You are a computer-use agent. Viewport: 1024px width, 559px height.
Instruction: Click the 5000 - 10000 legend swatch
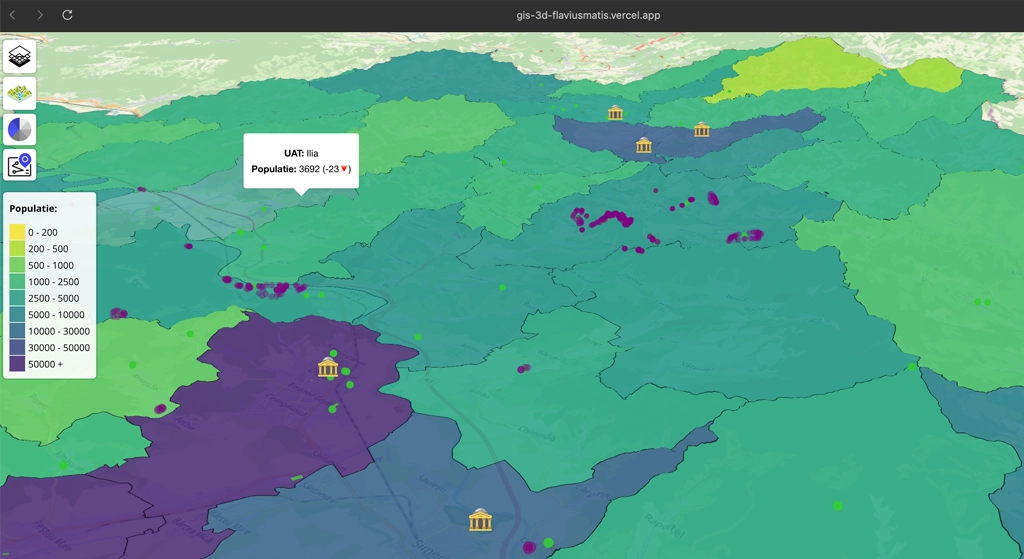18,315
